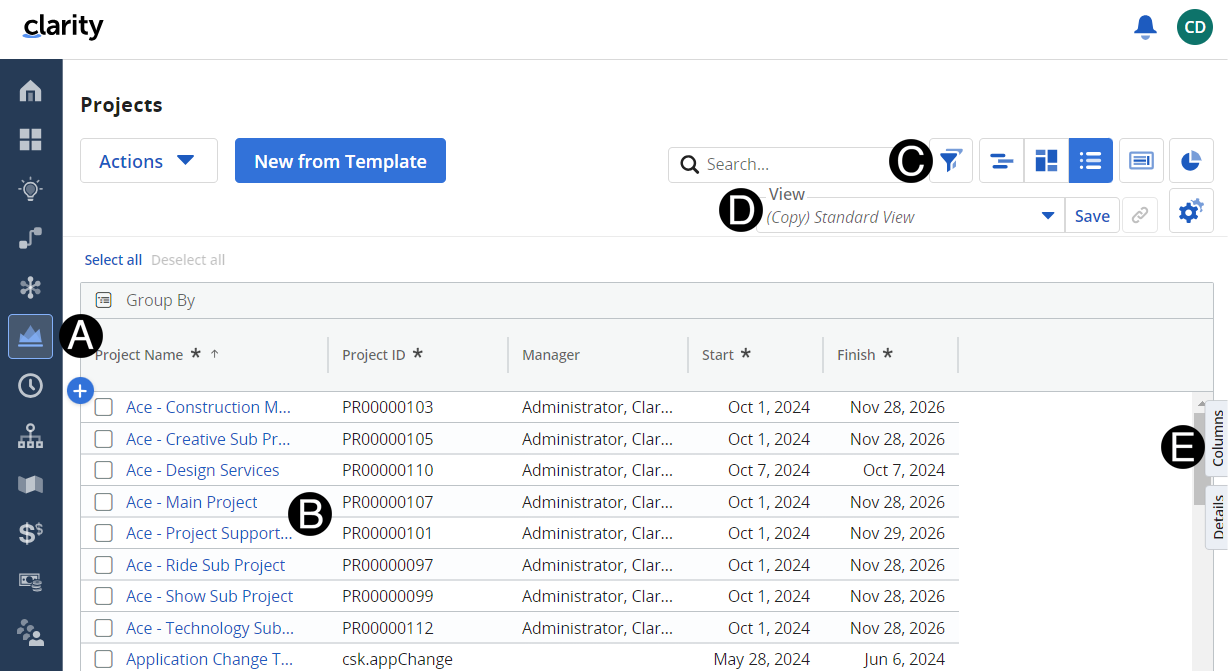Open the timesheets clock icon in sidebar
Image resolution: width=1232 pixels, height=671 pixels.
[x=30, y=385]
